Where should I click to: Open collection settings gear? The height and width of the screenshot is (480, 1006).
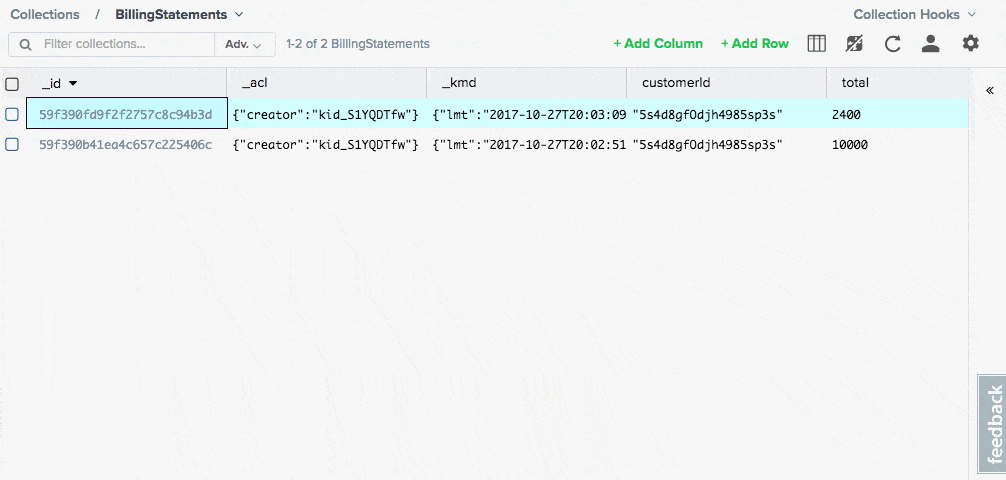pyautogui.click(x=970, y=44)
